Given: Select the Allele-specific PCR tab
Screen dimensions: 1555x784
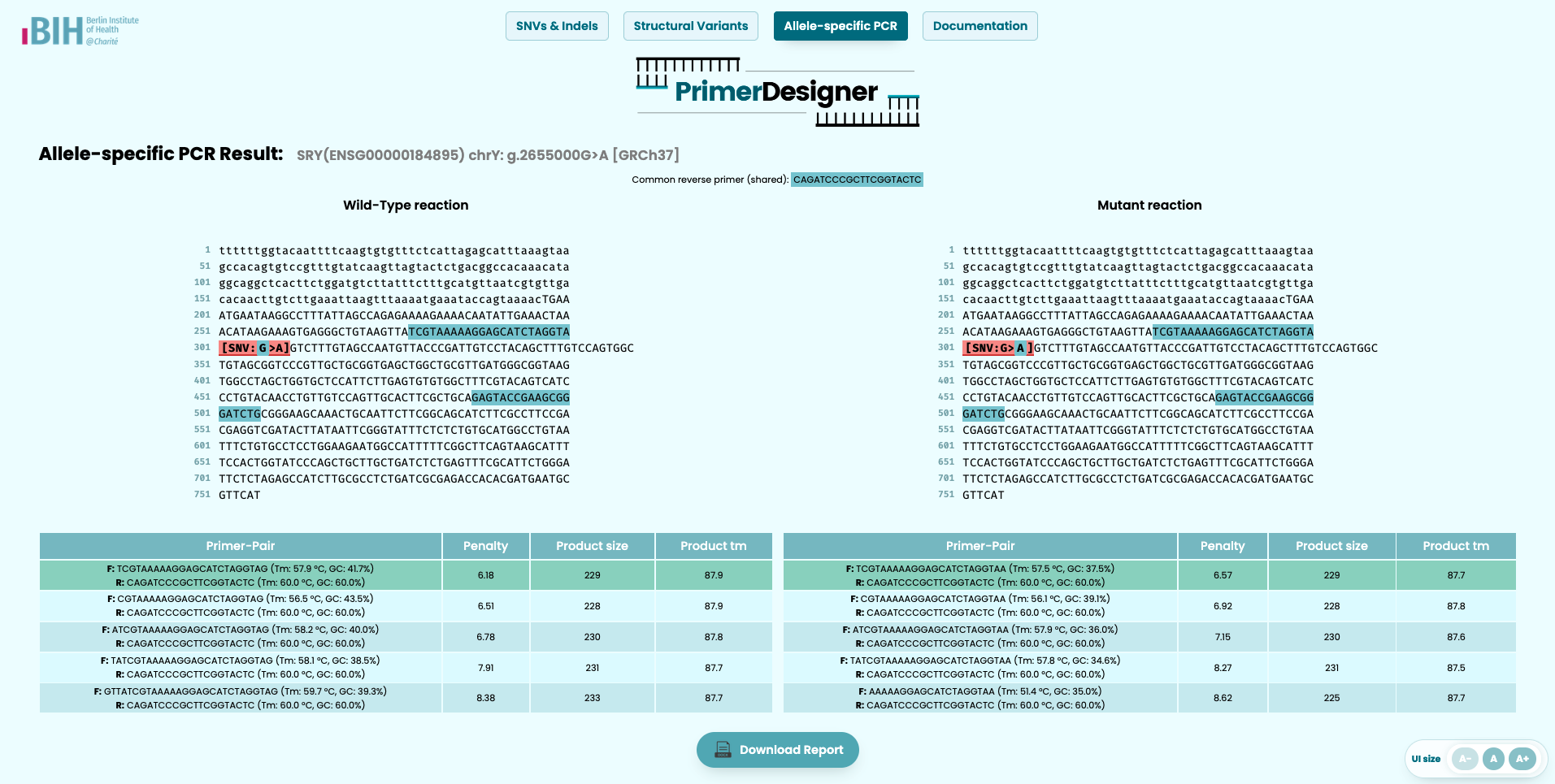Looking at the screenshot, I should (840, 26).
